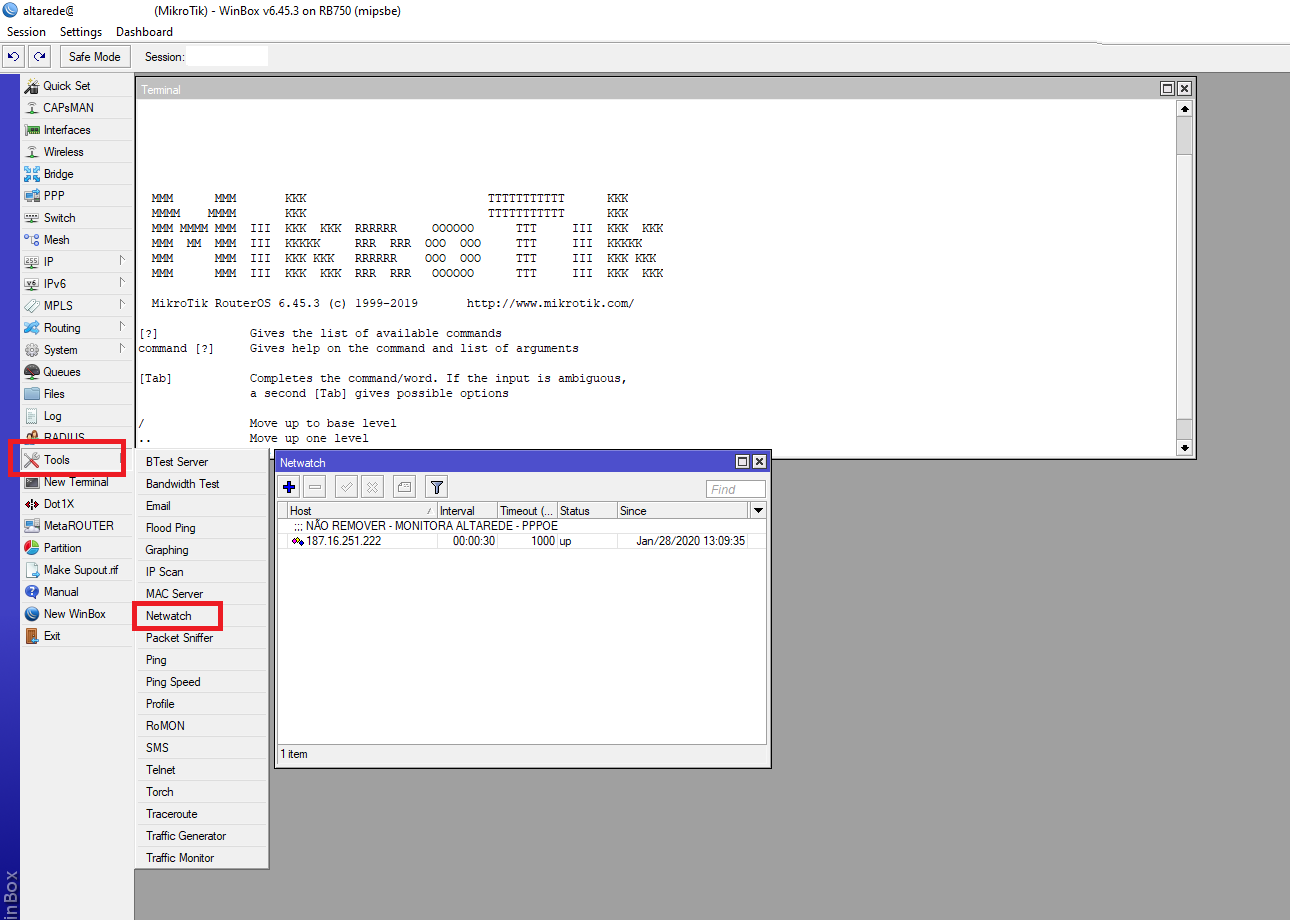Viewport: 1290px width, 920px height.
Task: Select IP Scan in Tools submenu
Action: (202, 572)
